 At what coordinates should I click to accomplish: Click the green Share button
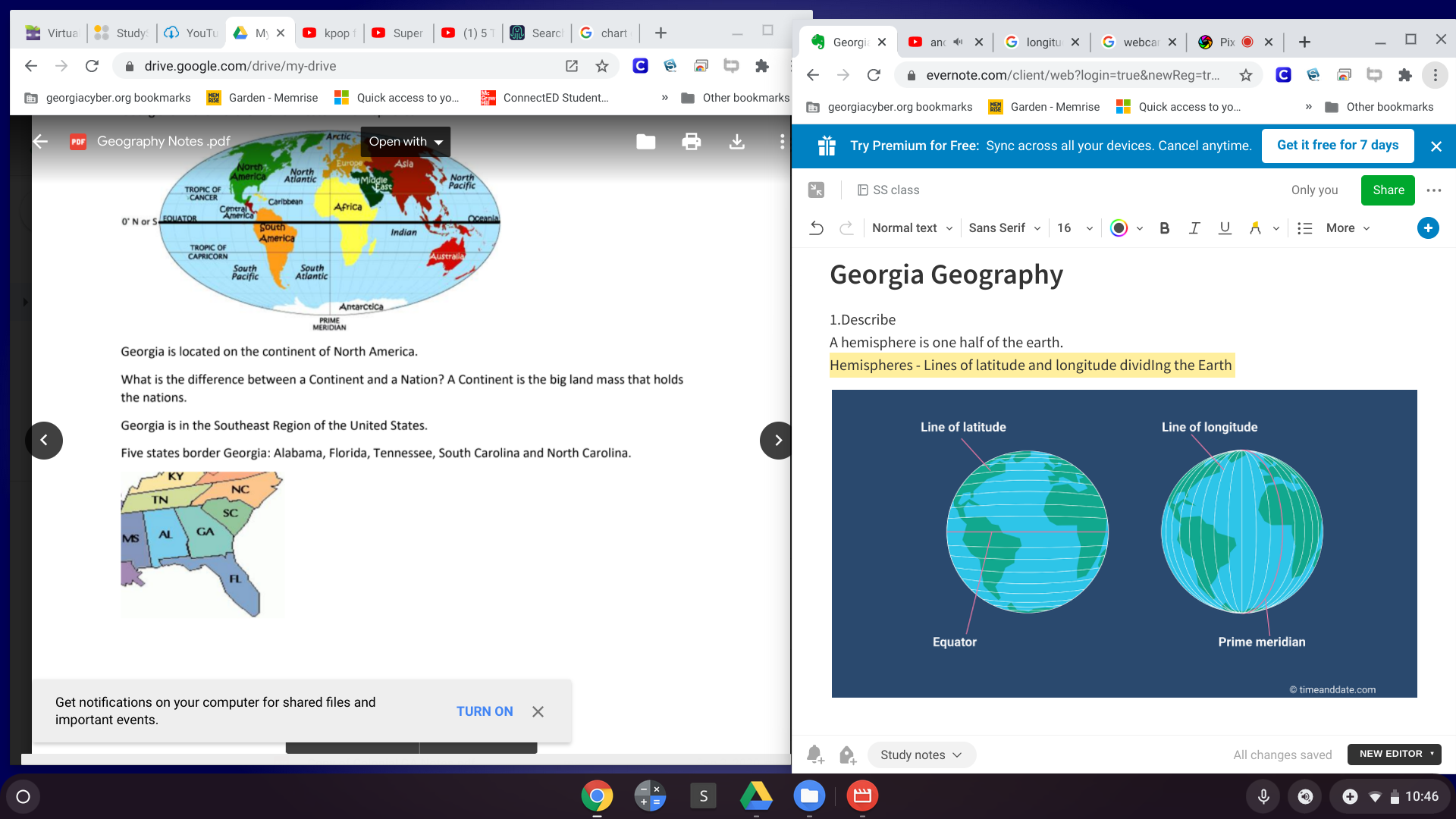[1388, 190]
